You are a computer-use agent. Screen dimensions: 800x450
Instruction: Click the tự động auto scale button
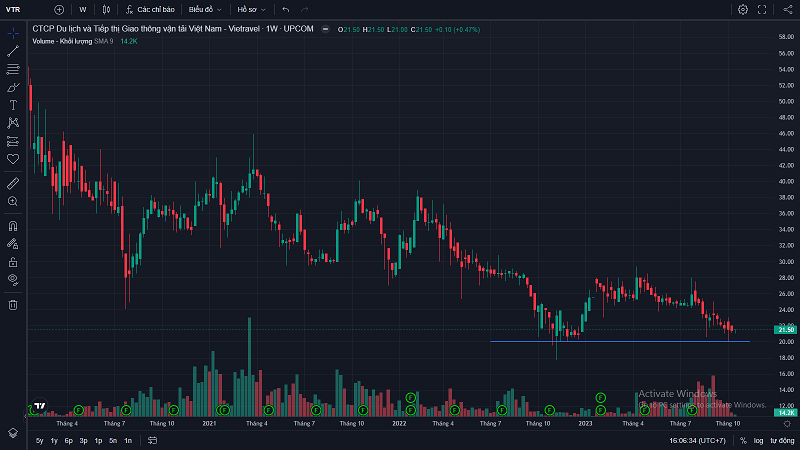[780, 440]
